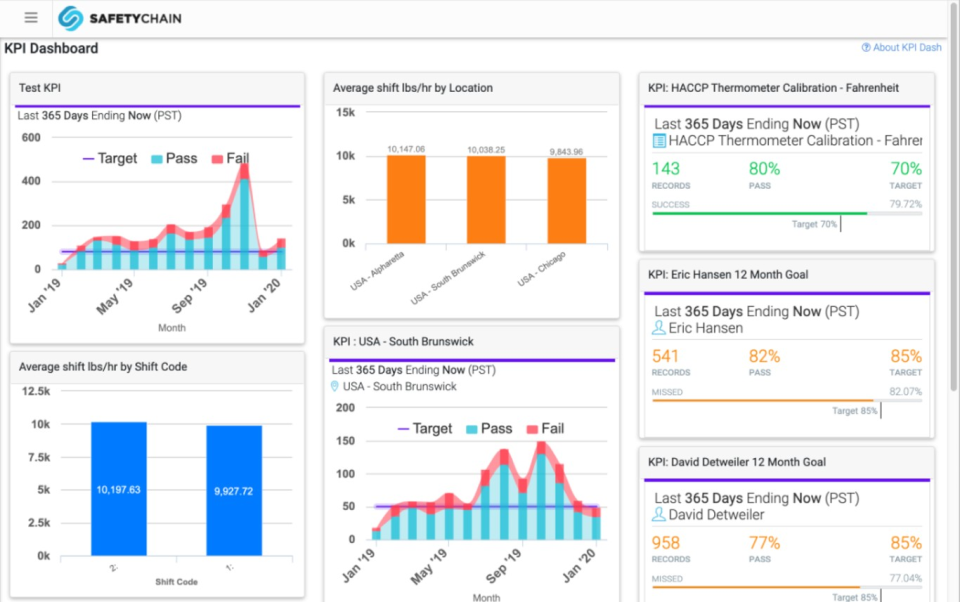Select the blue bar showing 9,927.72
This screenshot has width=960, height=602.
pyautogui.click(x=234, y=491)
